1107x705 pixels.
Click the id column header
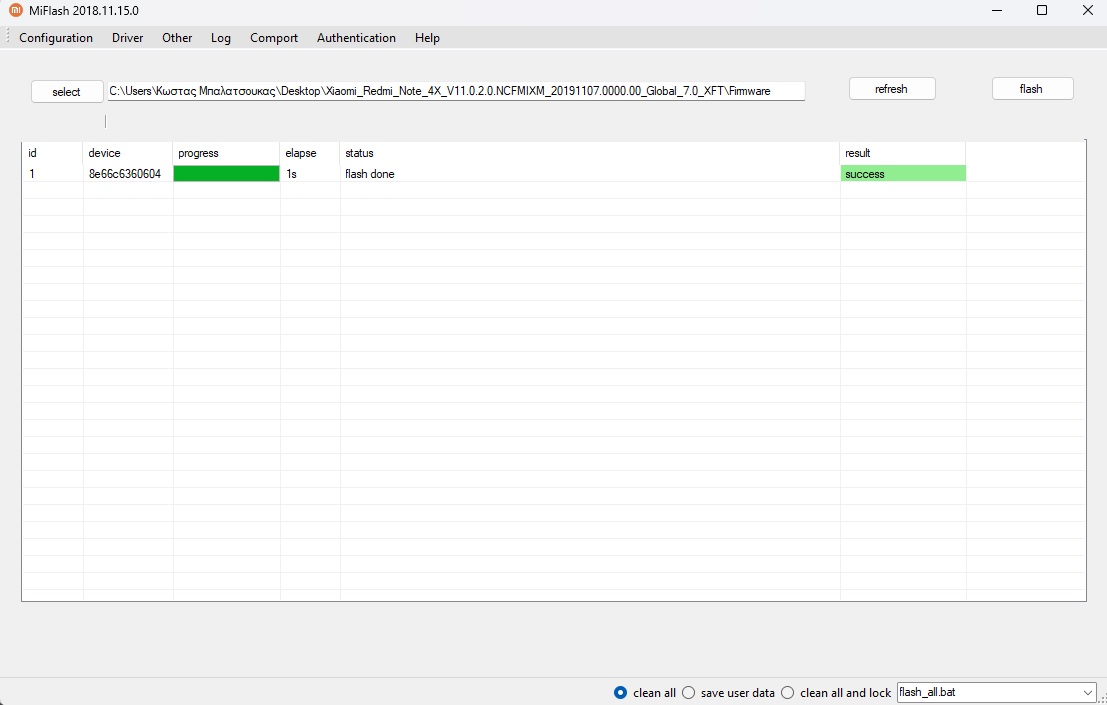pyautogui.click(x=53, y=153)
